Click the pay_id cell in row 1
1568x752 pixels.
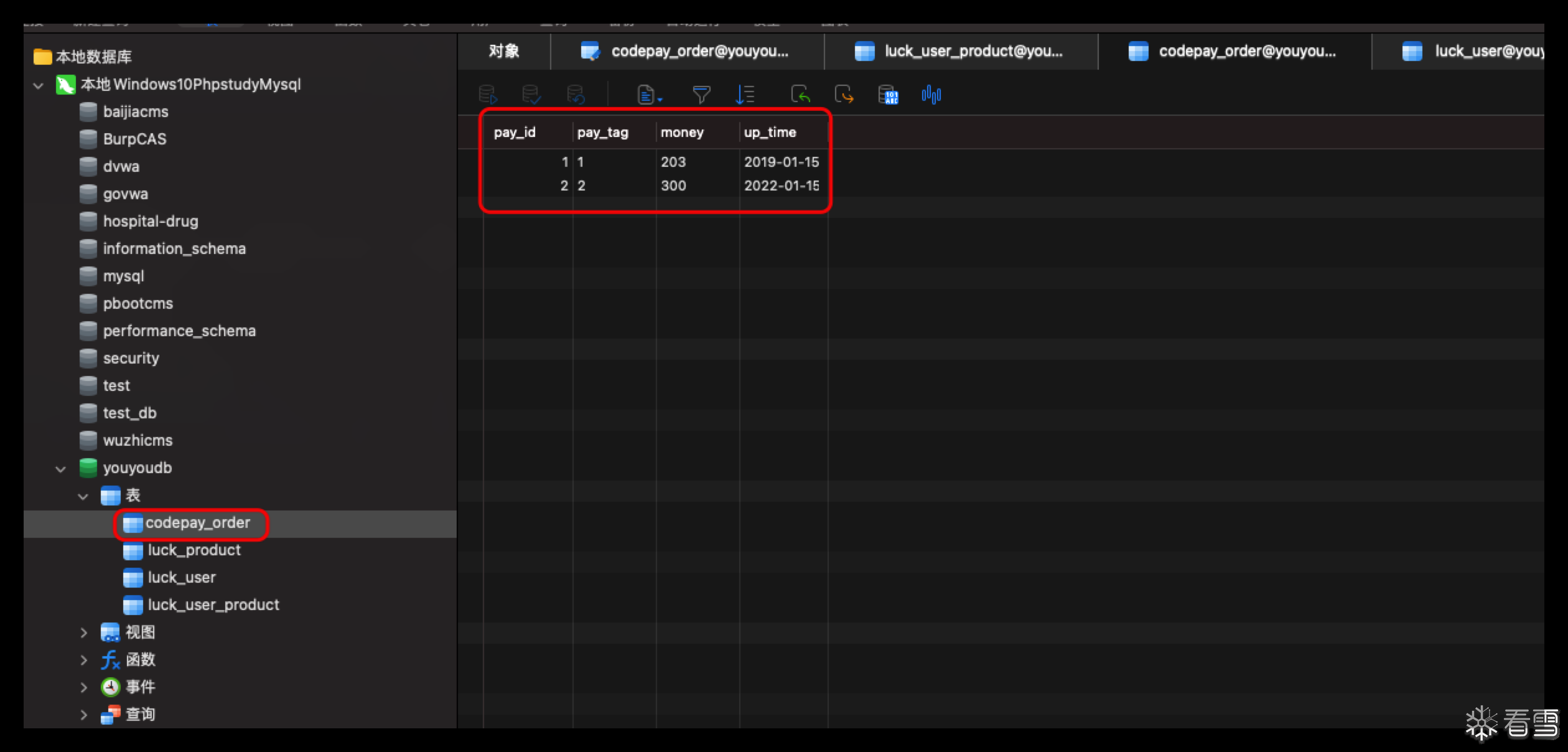click(528, 162)
